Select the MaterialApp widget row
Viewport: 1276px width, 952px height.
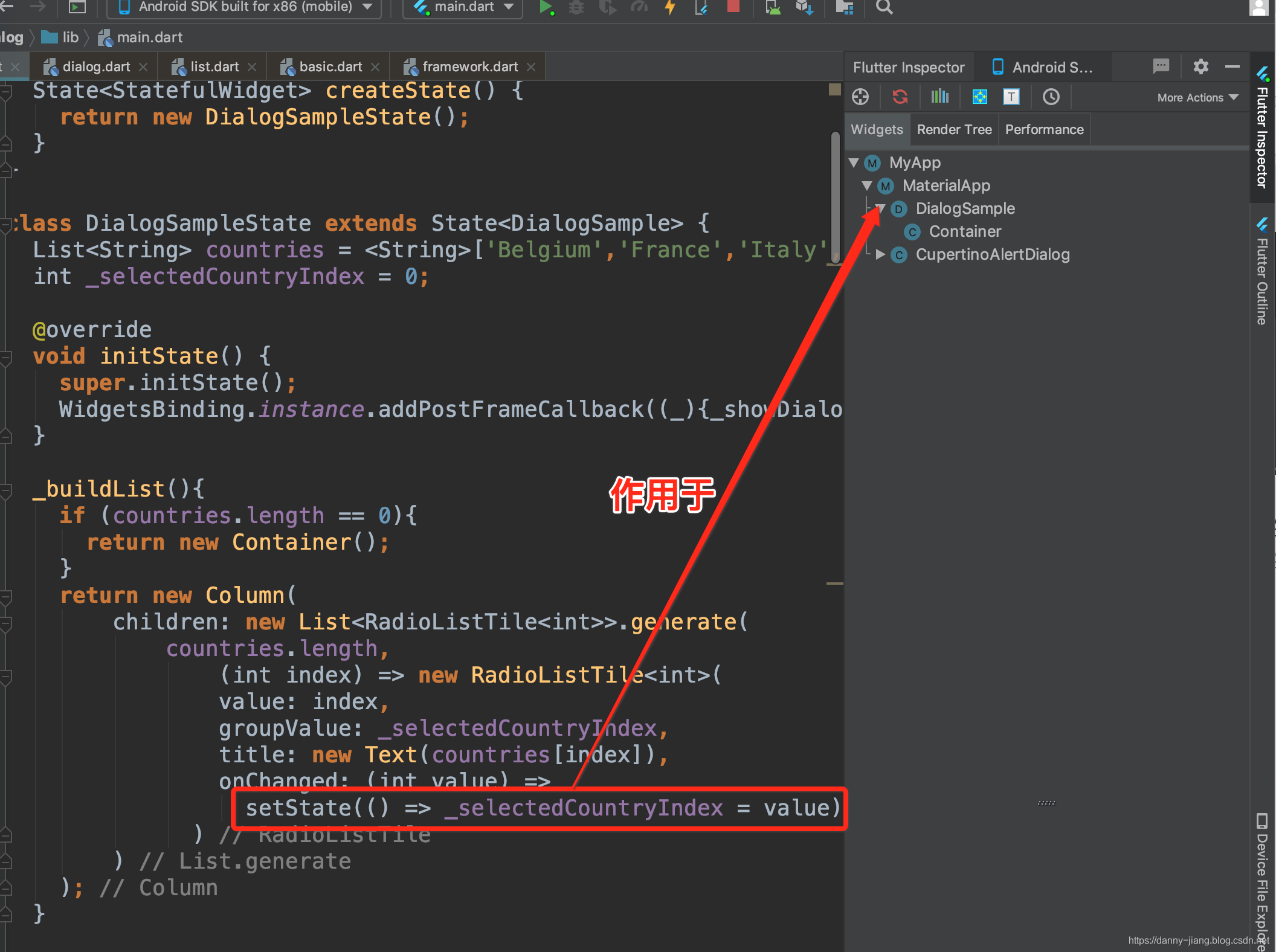click(946, 185)
